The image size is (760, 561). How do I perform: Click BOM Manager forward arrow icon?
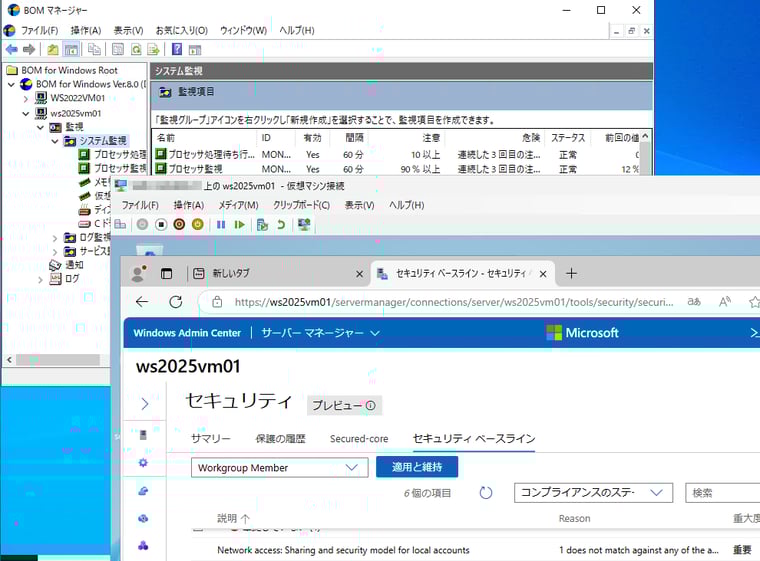29,49
